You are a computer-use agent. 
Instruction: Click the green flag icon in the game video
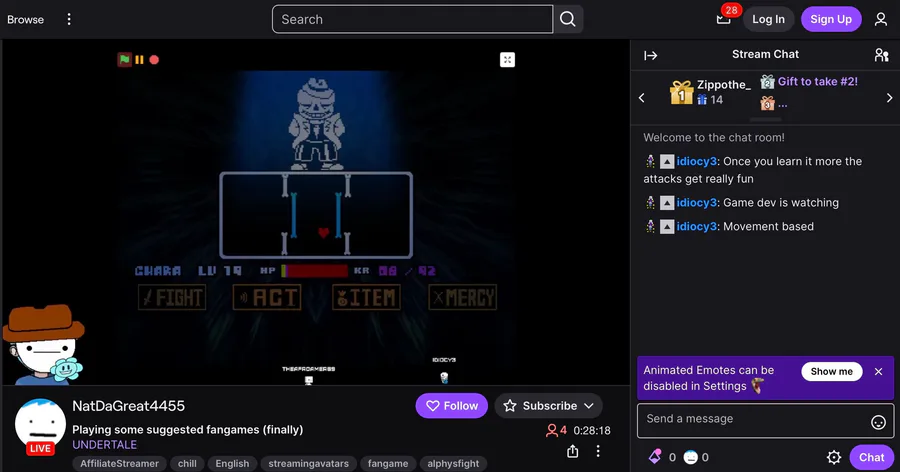(125, 59)
